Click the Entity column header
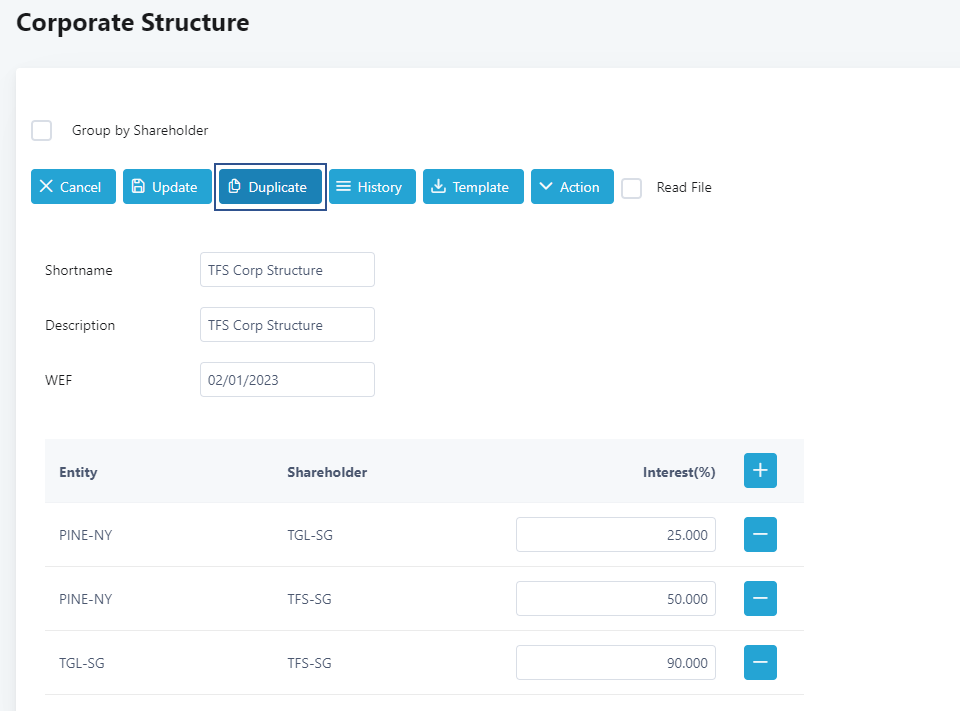 (78, 472)
